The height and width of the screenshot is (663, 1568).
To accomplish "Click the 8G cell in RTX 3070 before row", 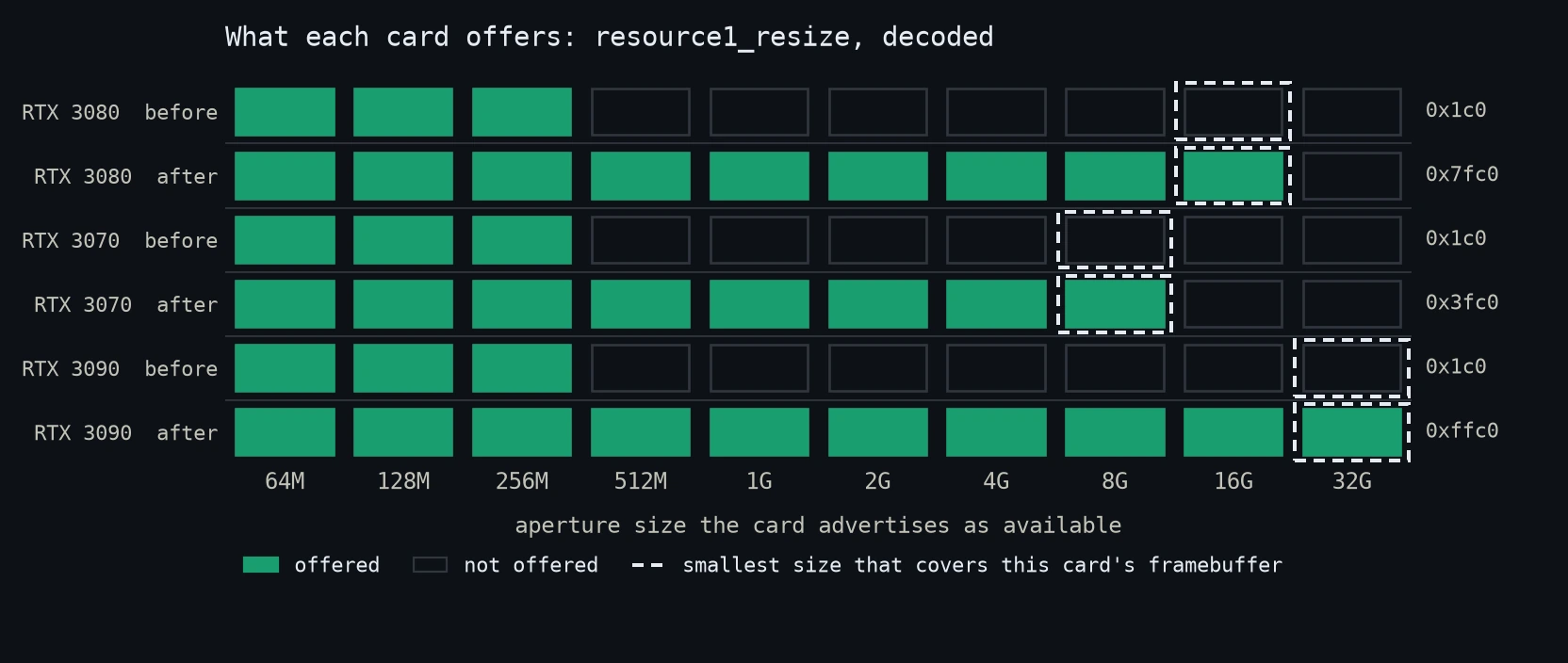I will point(1115,240).
